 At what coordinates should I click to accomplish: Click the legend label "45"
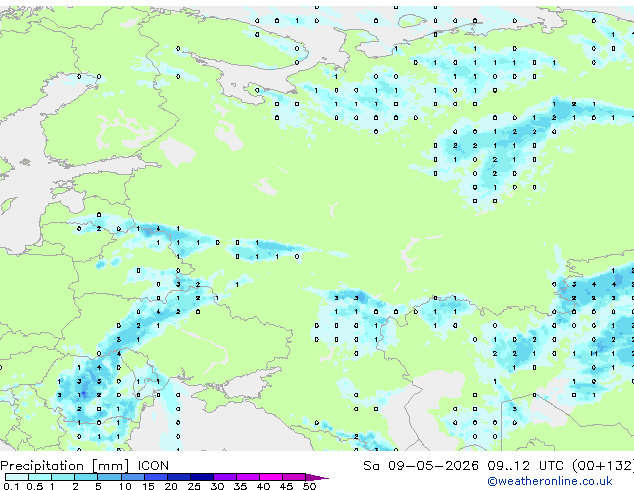(x=286, y=486)
